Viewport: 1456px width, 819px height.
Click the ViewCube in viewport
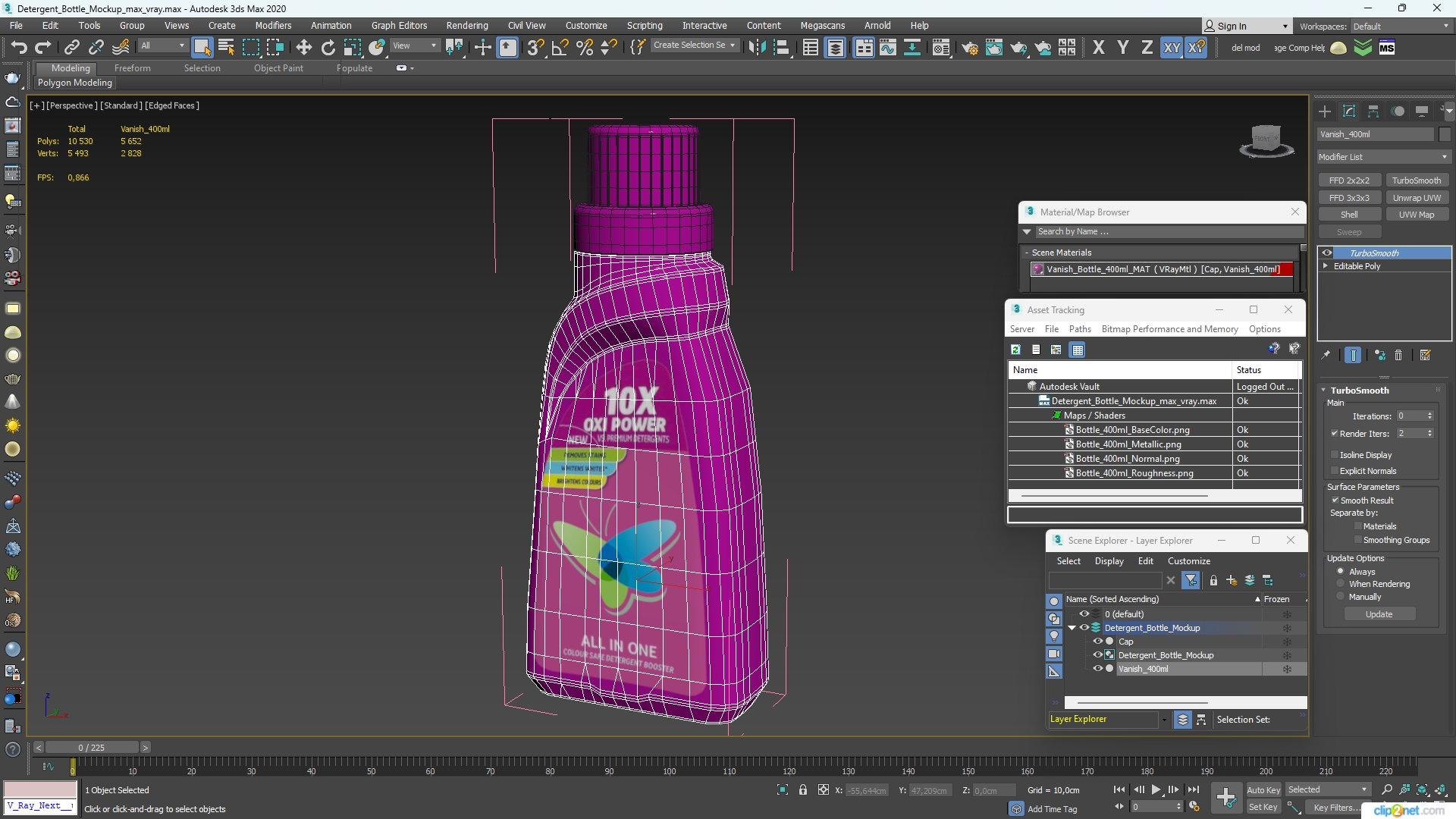pos(1266,141)
